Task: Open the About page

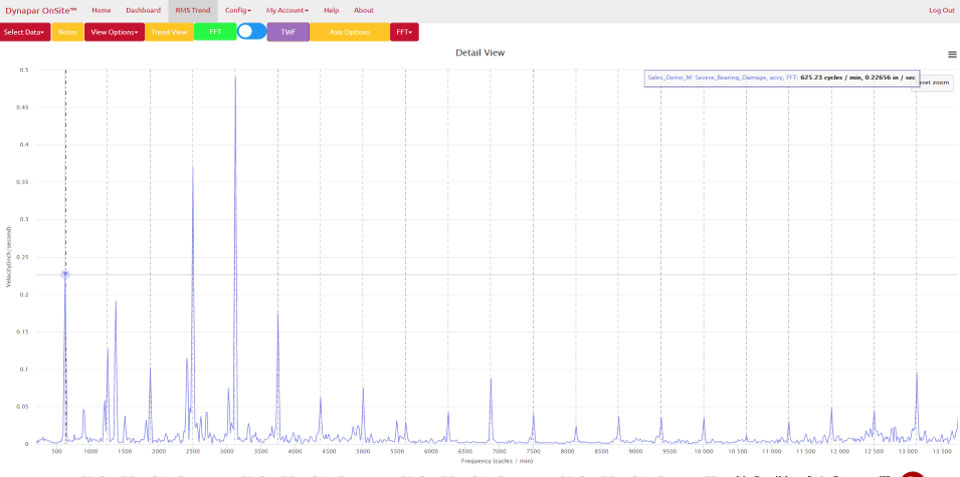Action: point(364,10)
